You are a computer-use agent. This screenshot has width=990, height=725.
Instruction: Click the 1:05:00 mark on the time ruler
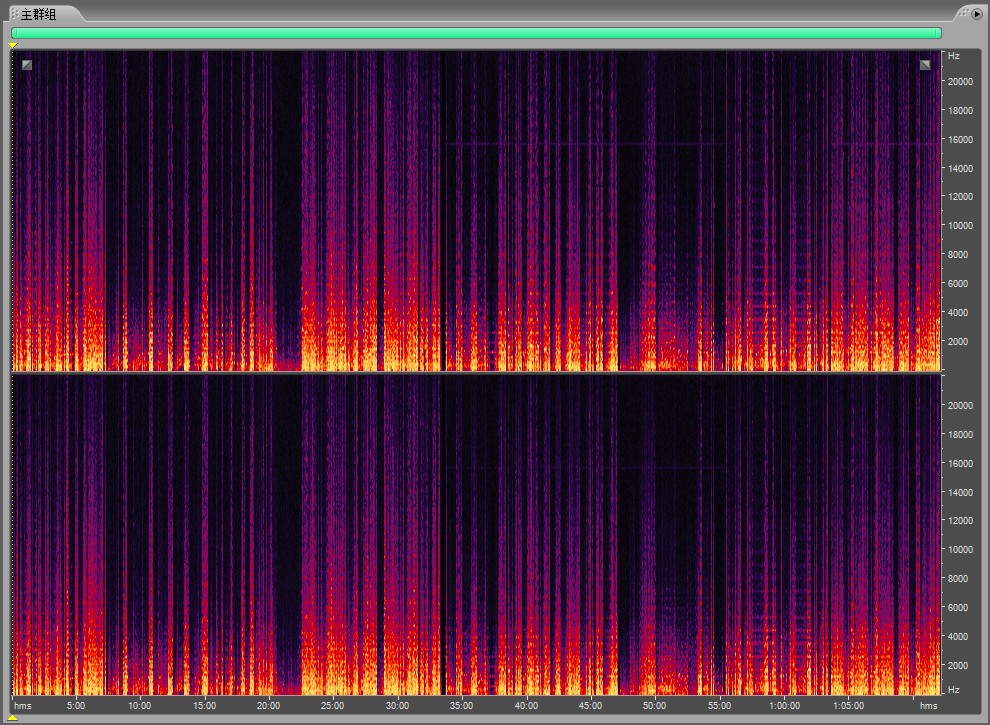[849, 705]
